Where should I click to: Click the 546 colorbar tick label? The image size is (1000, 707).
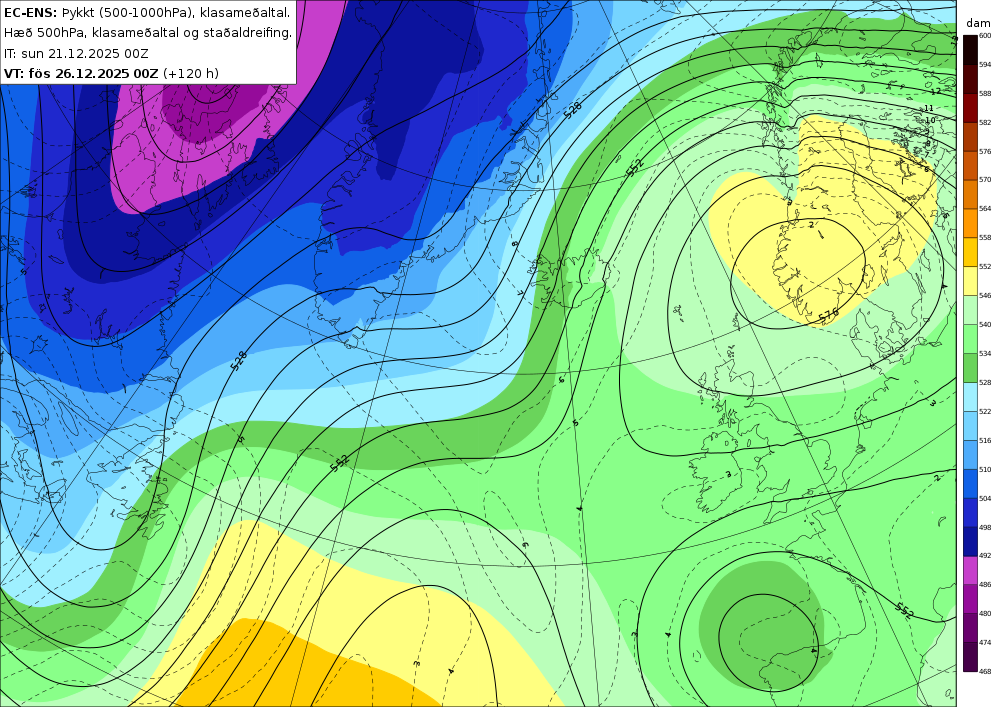[985, 296]
